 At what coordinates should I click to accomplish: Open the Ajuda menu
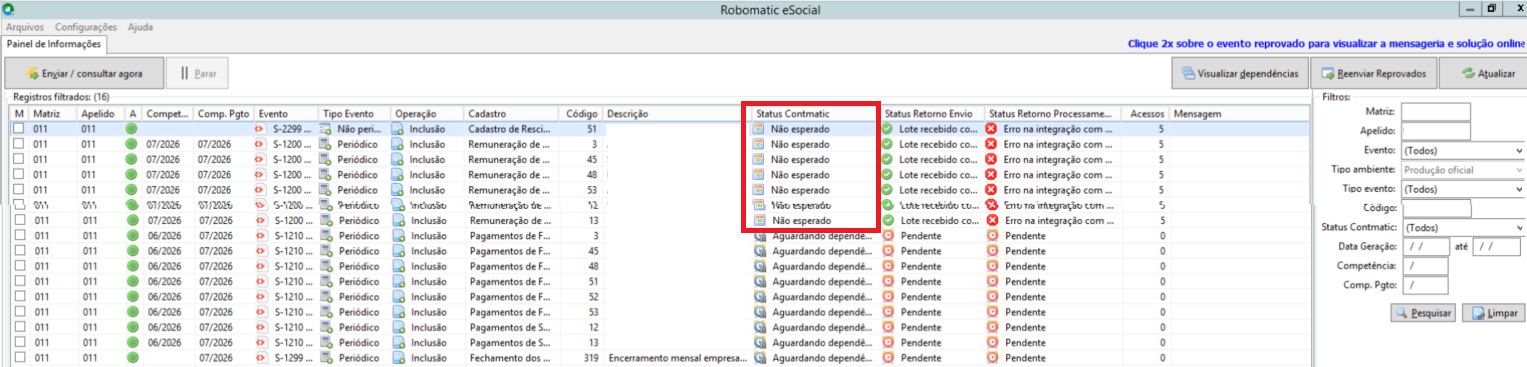pos(140,27)
